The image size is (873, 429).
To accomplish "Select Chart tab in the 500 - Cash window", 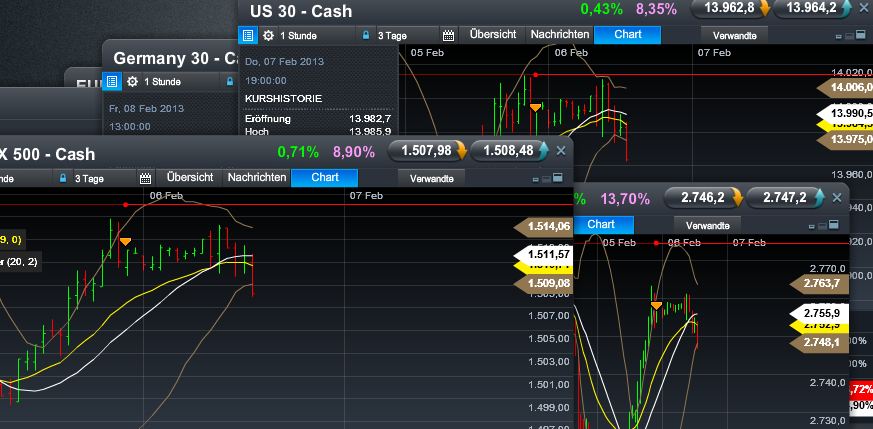I will [325, 177].
